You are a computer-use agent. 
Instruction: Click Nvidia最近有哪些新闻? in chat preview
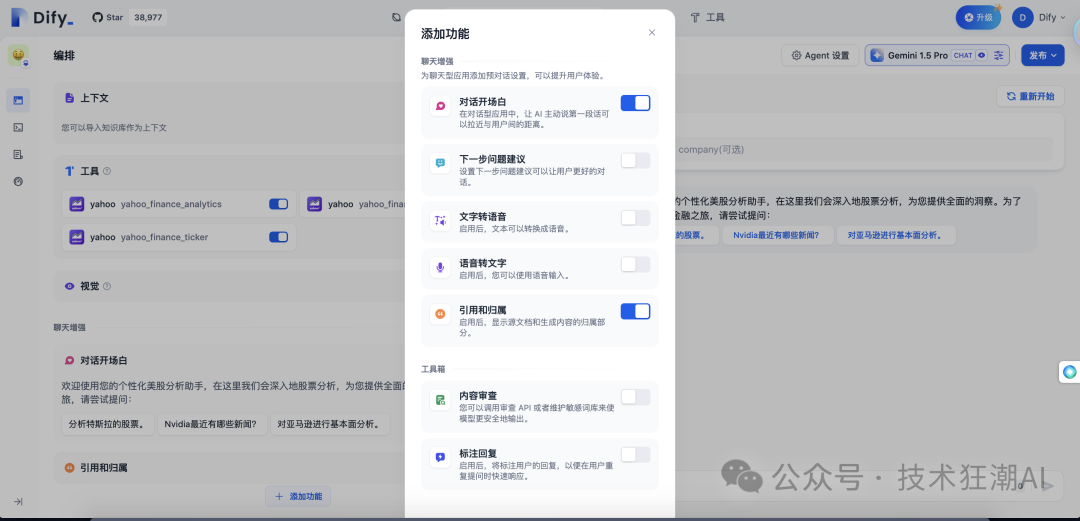click(776, 235)
